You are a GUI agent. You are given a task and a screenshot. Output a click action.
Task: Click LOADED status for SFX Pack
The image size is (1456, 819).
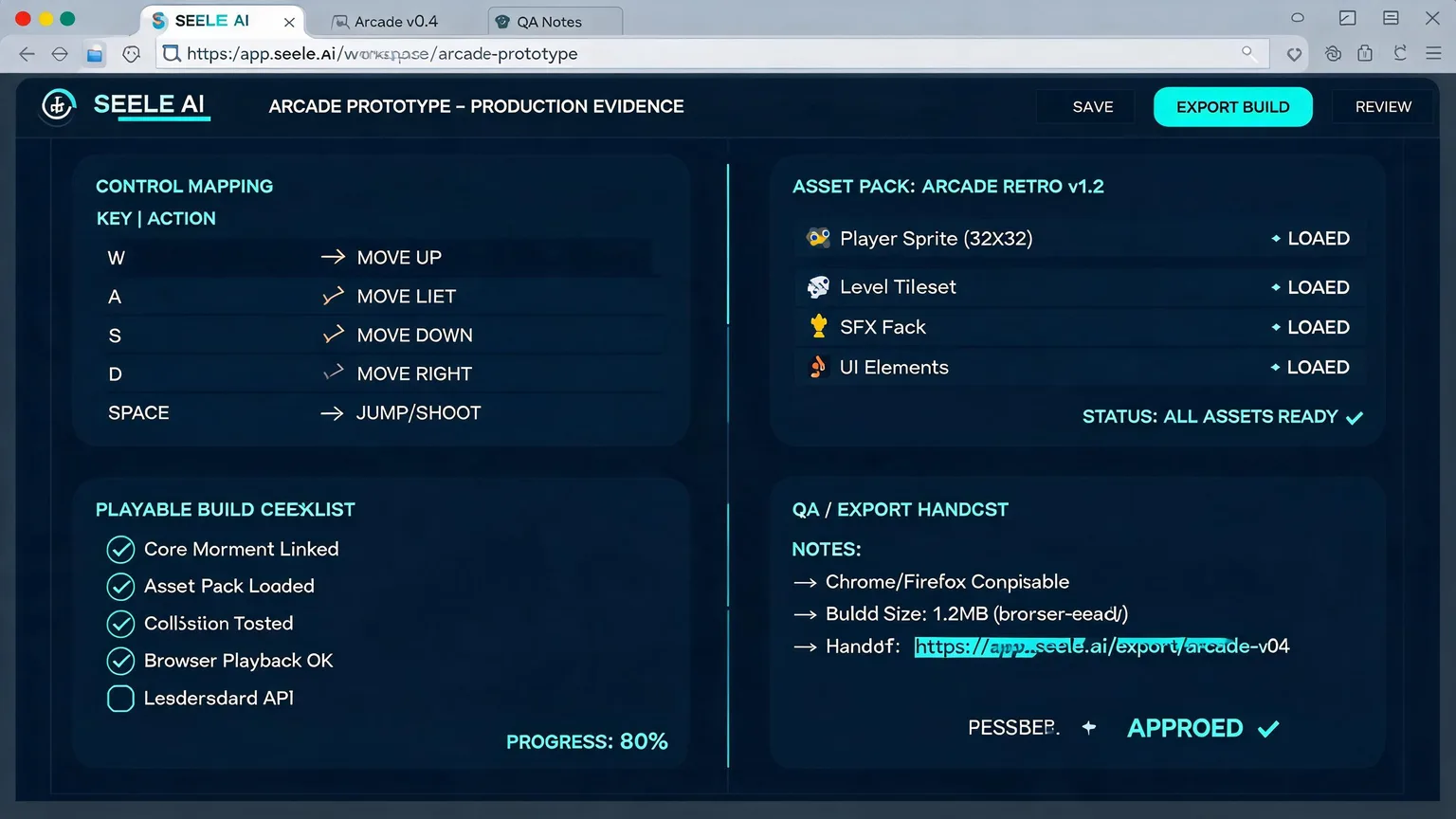point(1319,327)
